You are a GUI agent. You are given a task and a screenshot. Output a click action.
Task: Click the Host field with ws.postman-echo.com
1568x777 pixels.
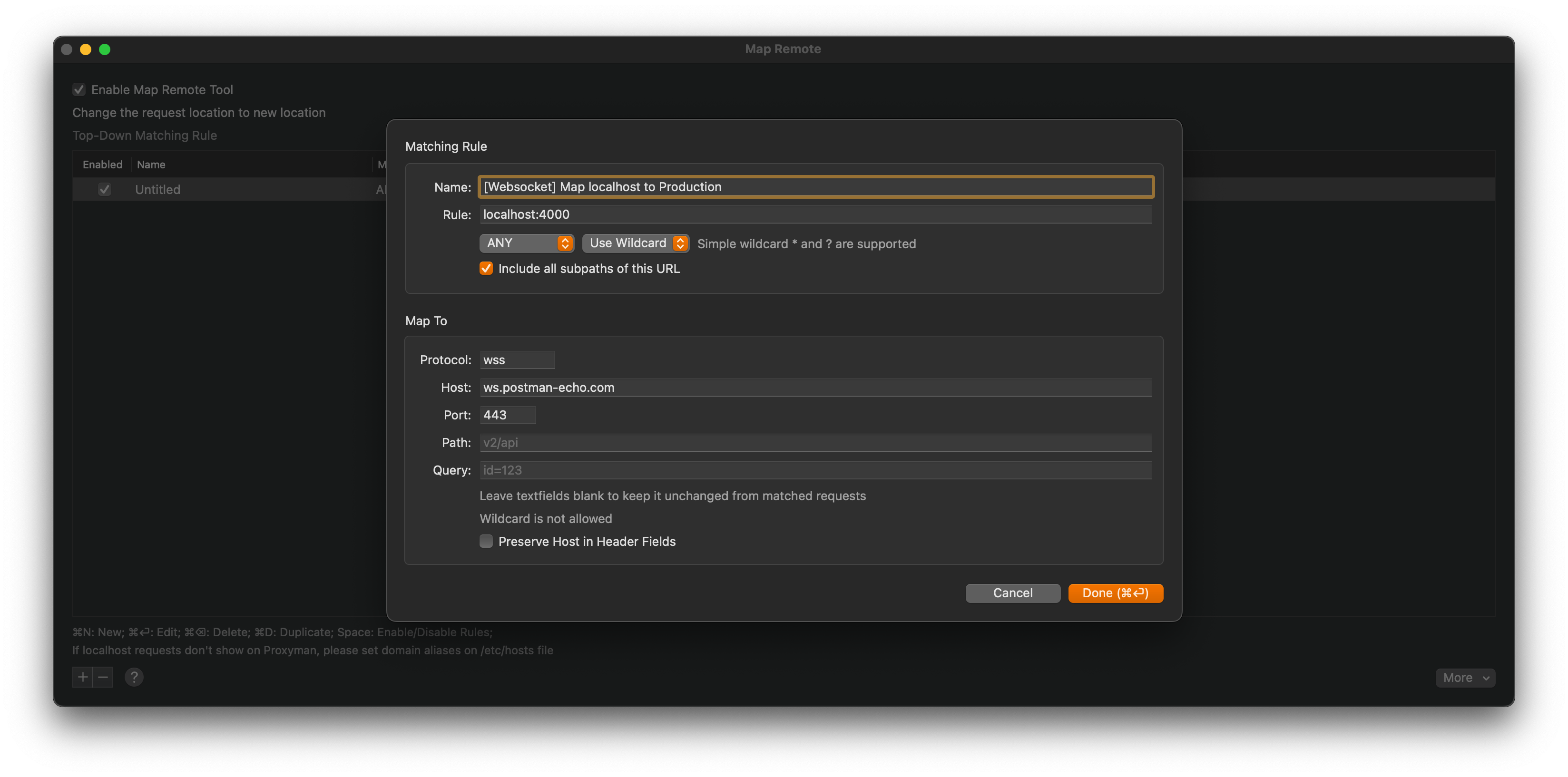click(815, 387)
